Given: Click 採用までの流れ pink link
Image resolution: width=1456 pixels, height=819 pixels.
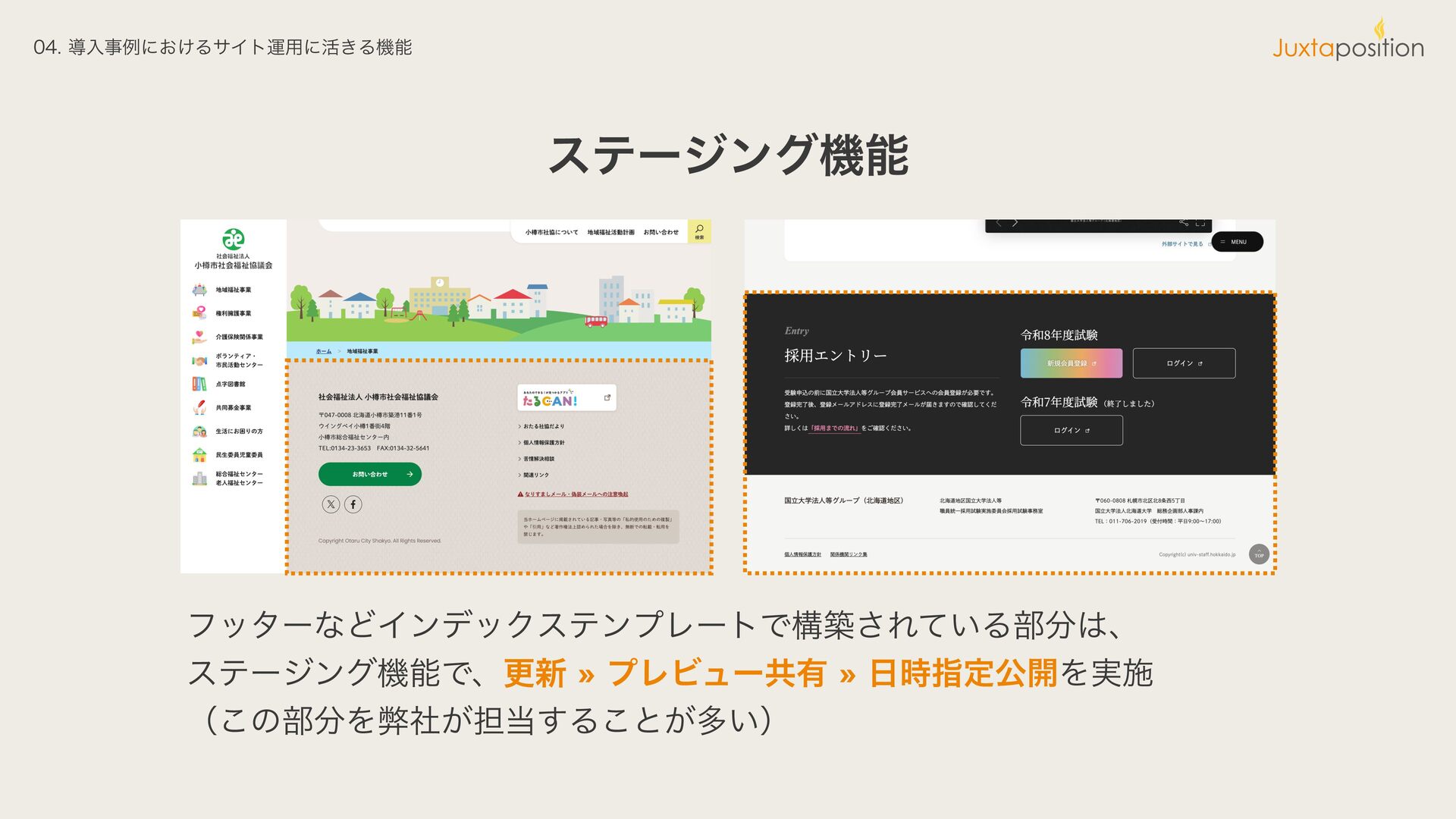Looking at the screenshot, I should tap(835, 428).
